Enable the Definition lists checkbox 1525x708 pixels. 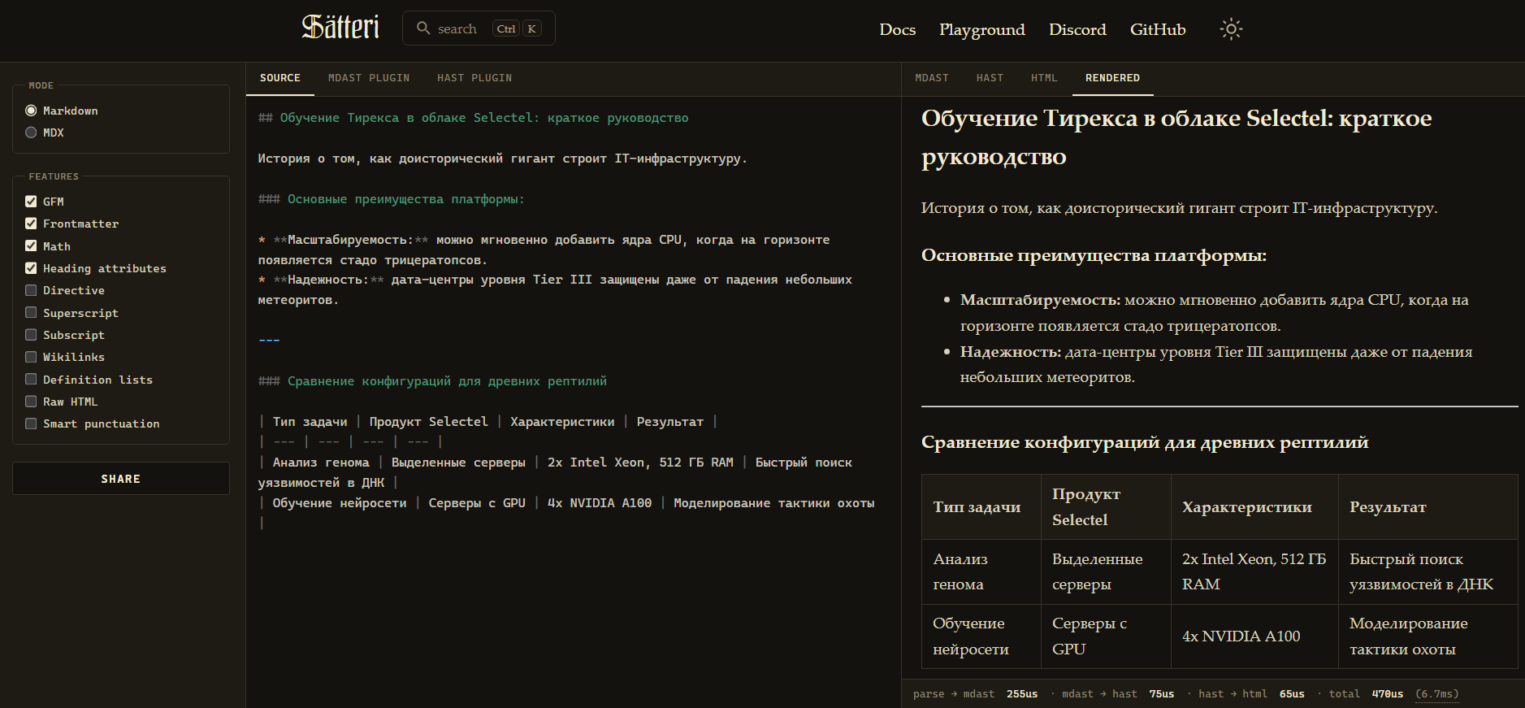[x=31, y=379]
